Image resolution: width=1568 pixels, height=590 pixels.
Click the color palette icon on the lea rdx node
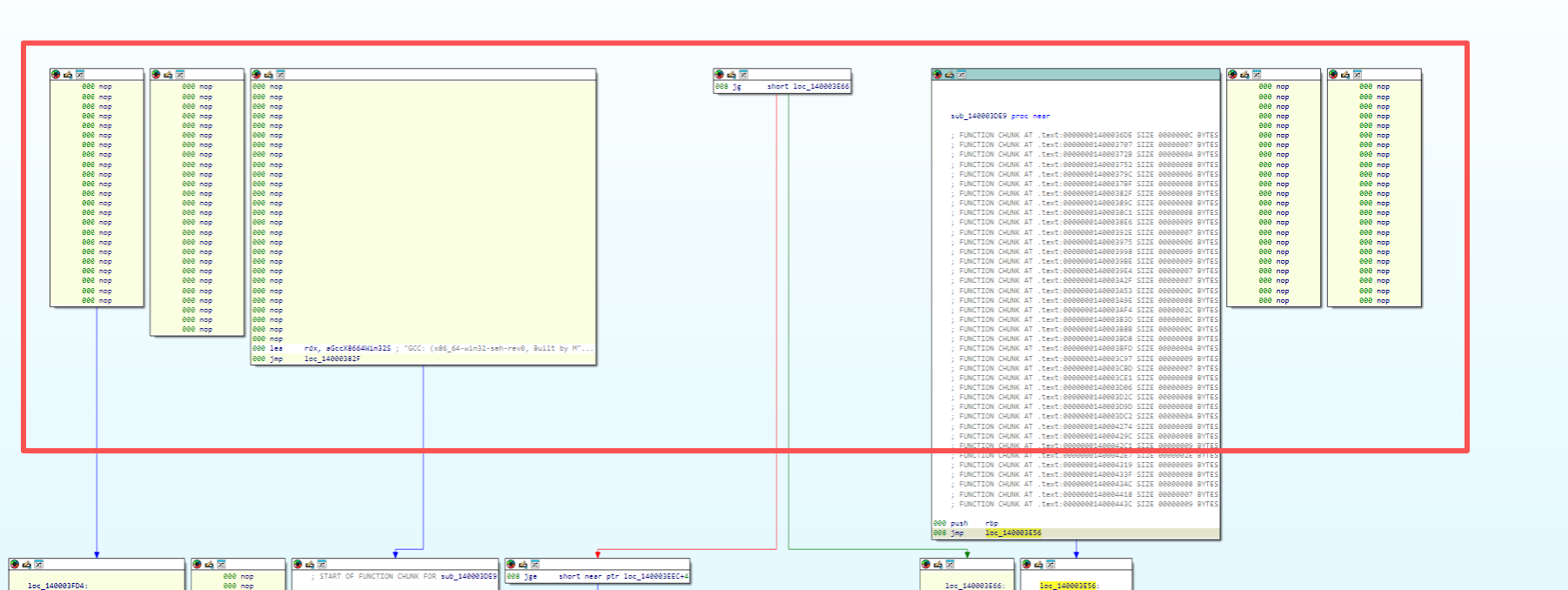click(257, 75)
